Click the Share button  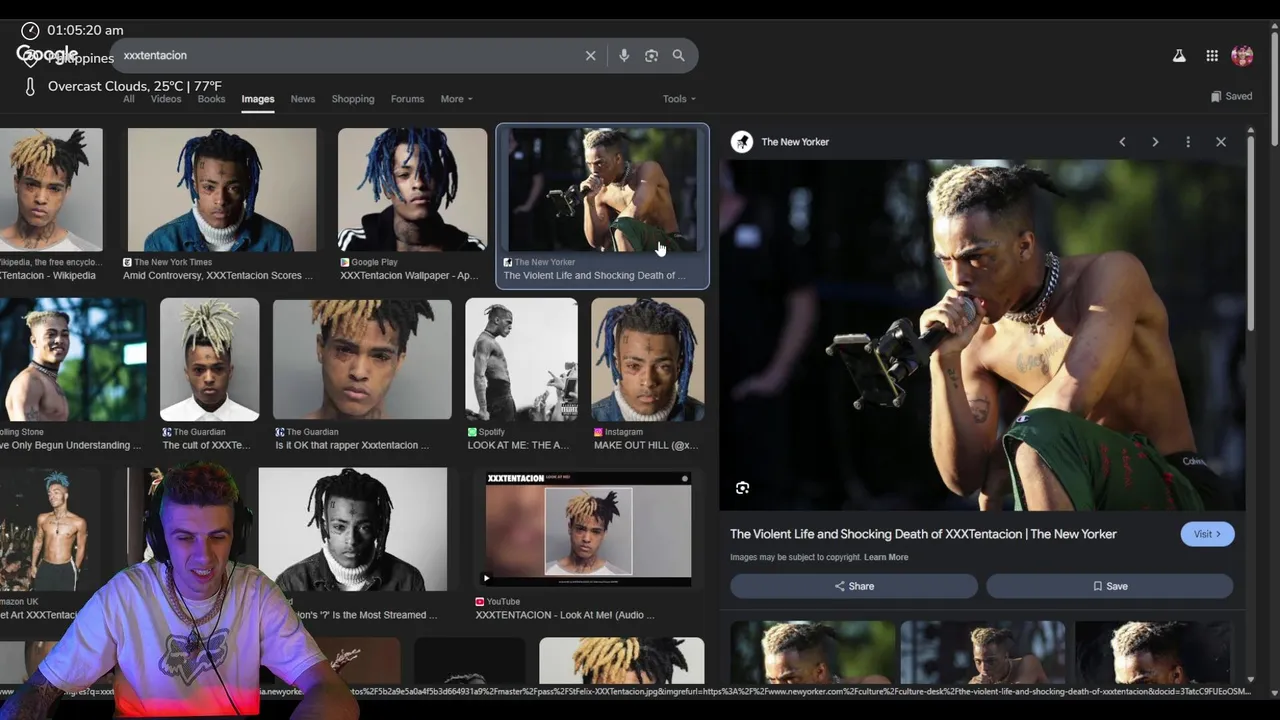pyautogui.click(x=854, y=586)
